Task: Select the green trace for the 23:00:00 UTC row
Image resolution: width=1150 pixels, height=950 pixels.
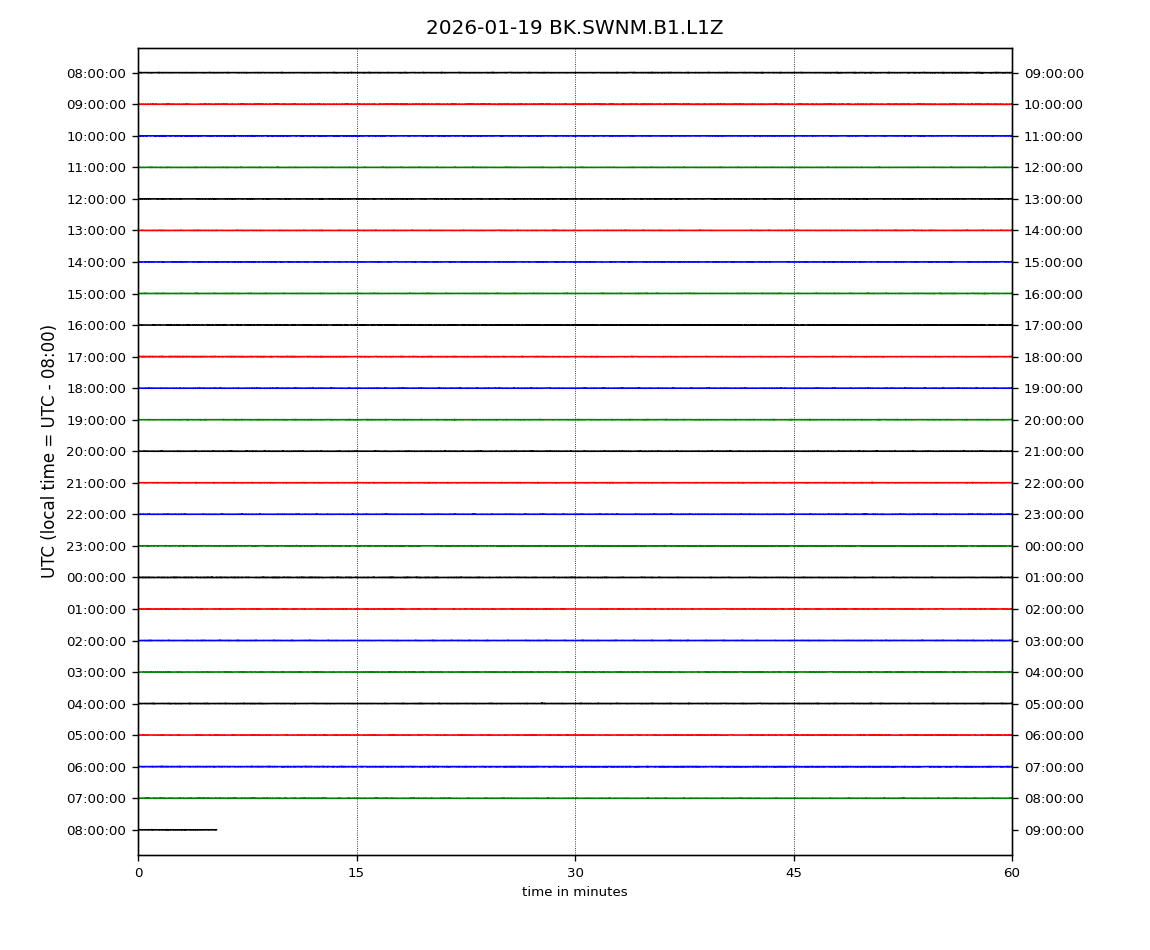Action: 500,546
